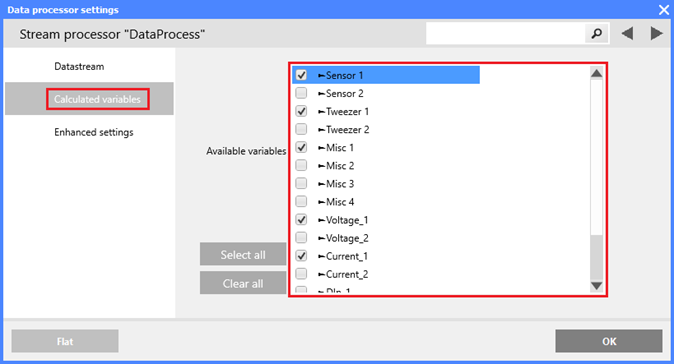Click the Clear all button
The height and width of the screenshot is (364, 674).
coord(243,283)
